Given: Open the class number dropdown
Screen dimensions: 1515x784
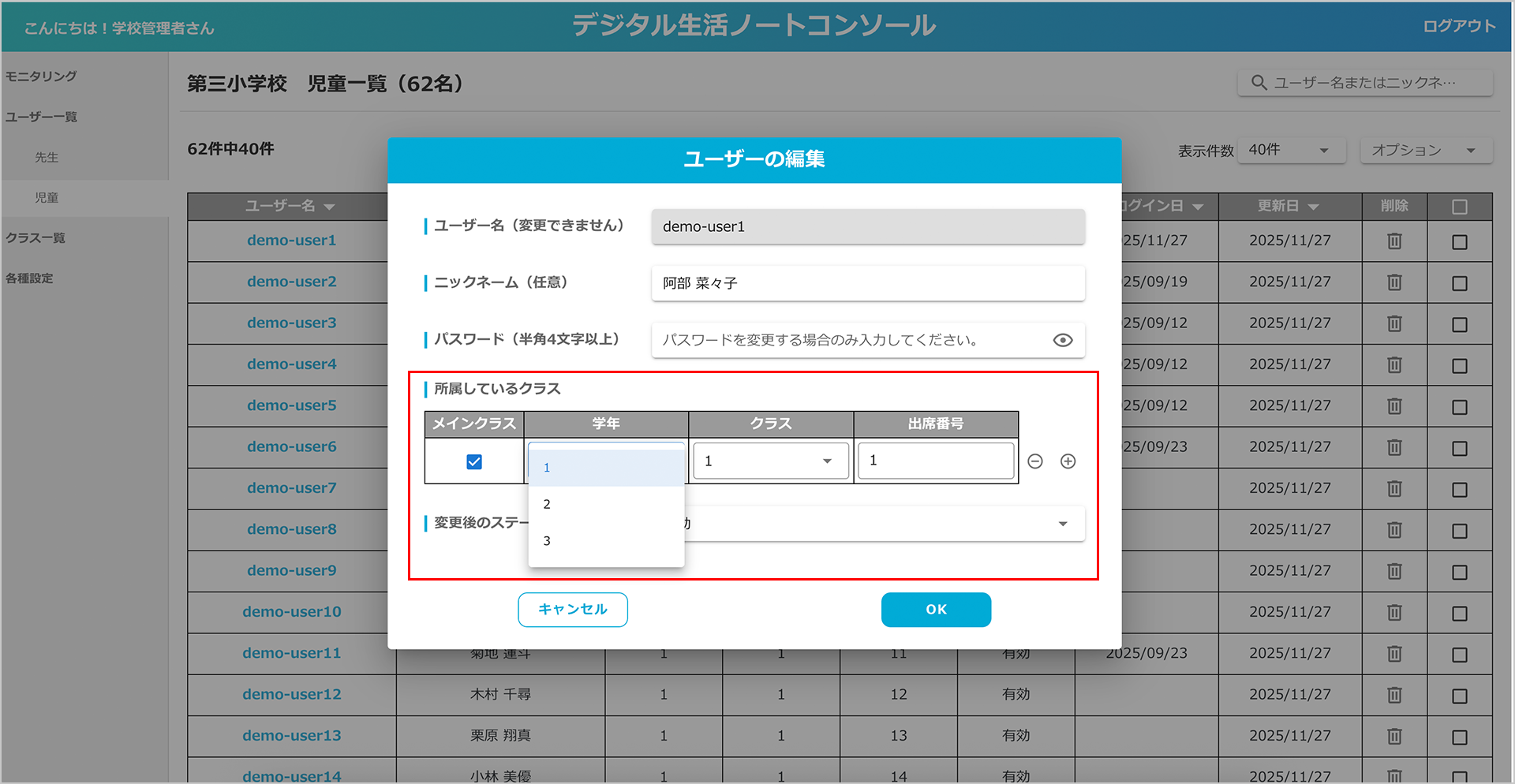Looking at the screenshot, I should pos(770,461).
